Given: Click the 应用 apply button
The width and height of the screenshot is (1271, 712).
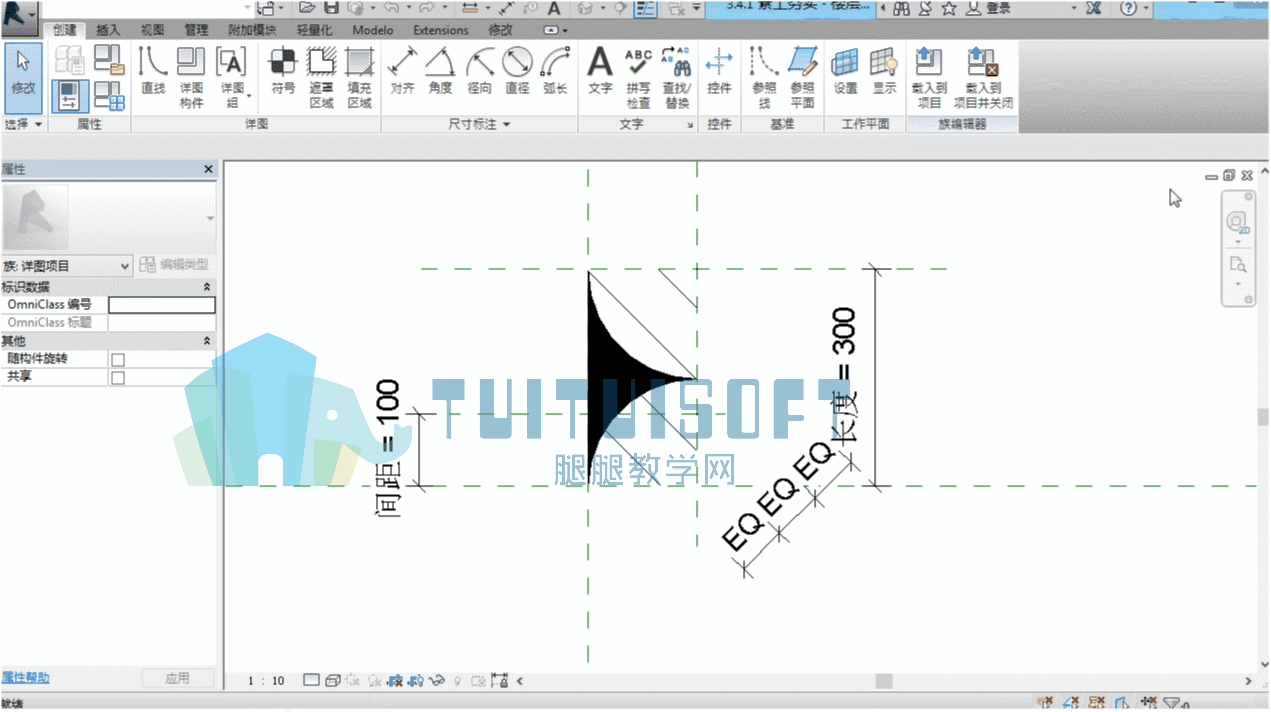Looking at the screenshot, I should pos(178,678).
